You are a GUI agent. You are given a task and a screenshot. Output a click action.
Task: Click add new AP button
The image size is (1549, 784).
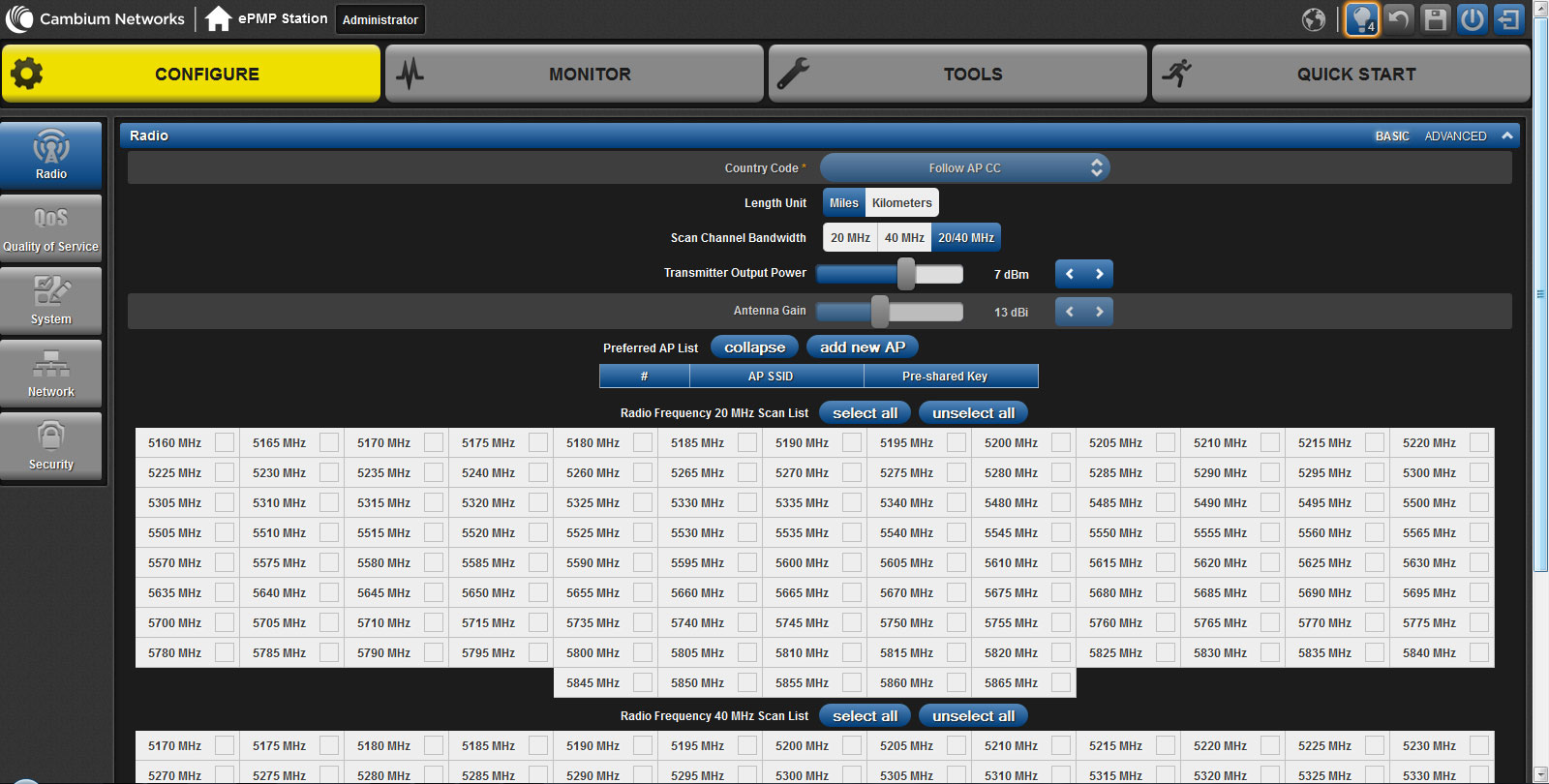862,347
